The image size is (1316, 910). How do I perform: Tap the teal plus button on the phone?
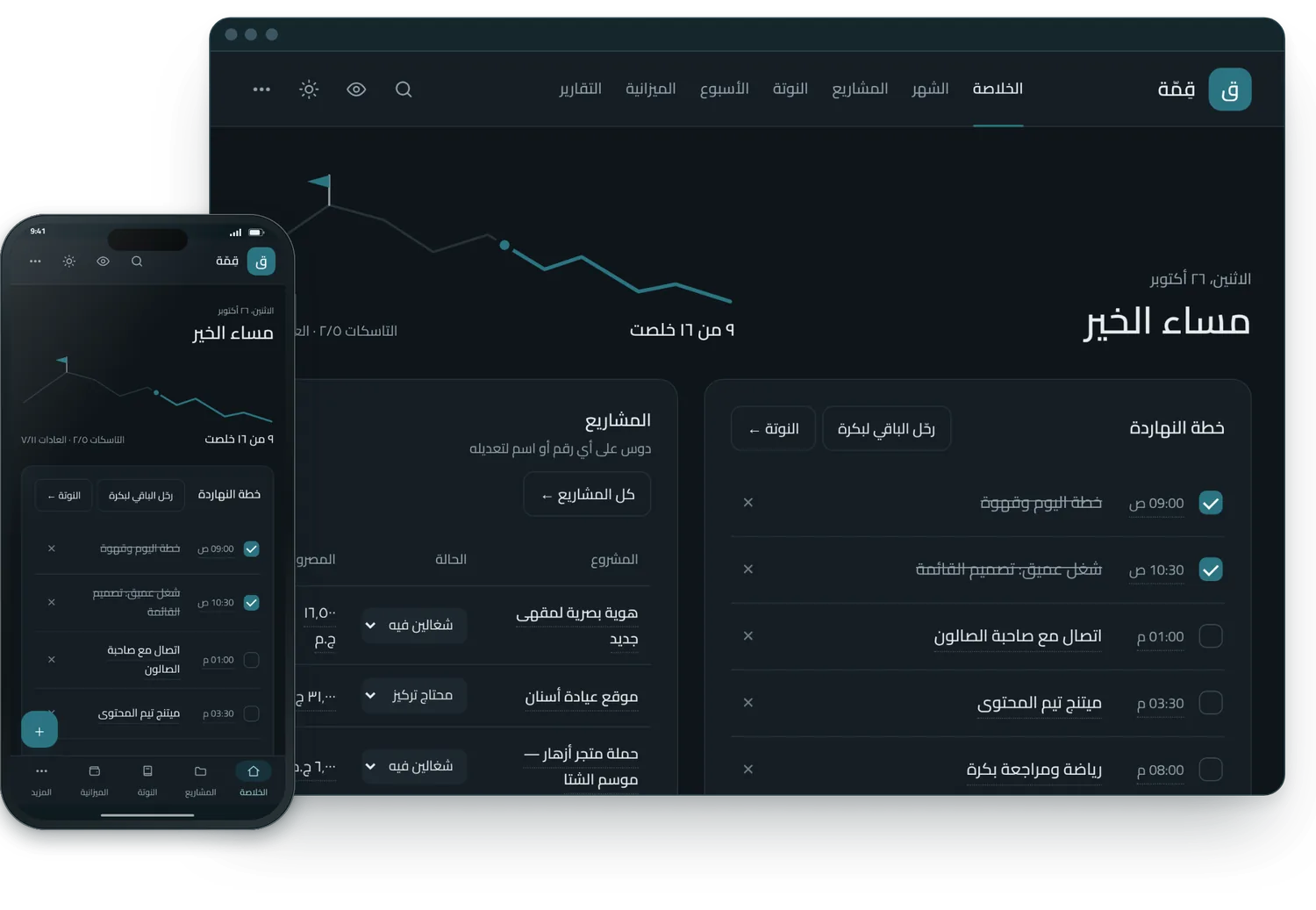point(39,730)
